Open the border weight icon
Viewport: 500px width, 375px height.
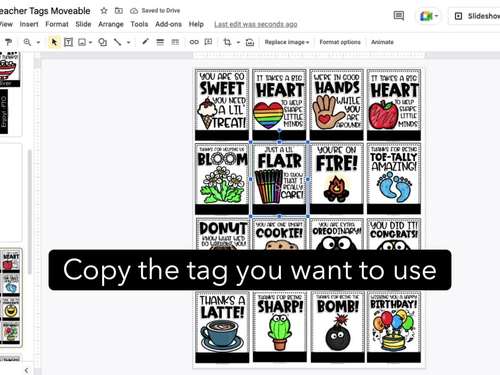(160, 42)
